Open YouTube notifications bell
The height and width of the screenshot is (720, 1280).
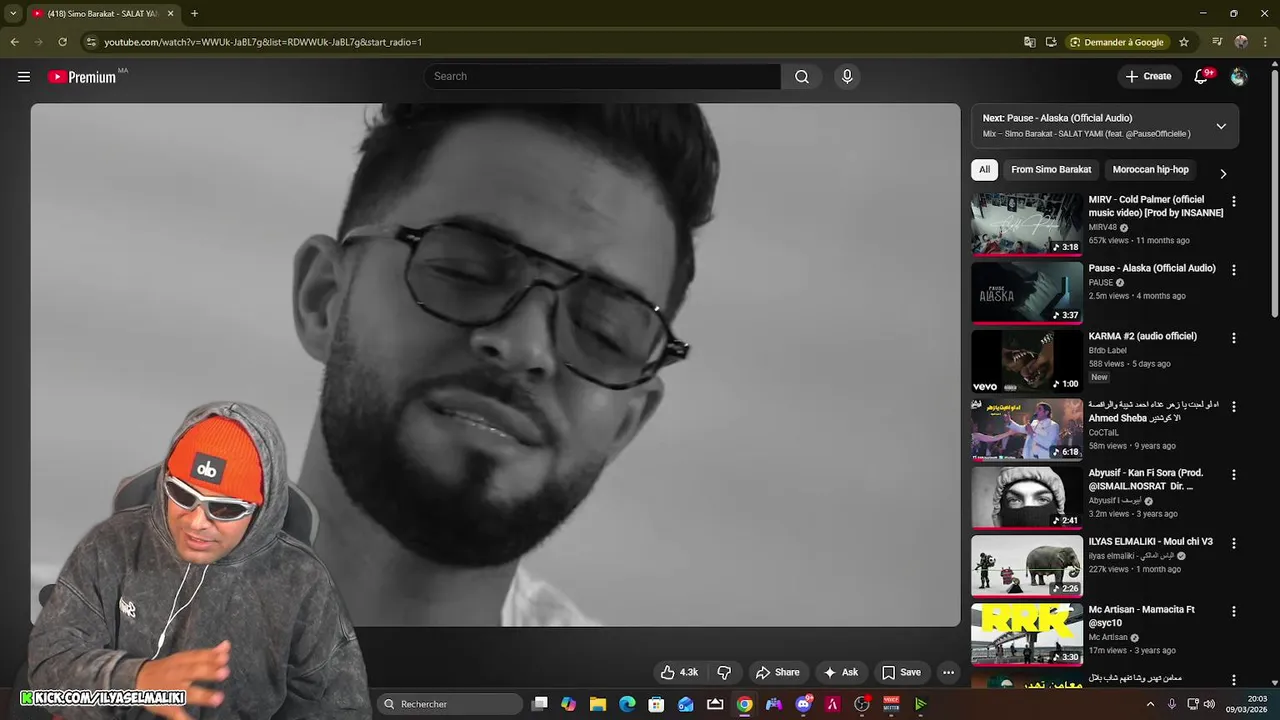click(x=1202, y=77)
